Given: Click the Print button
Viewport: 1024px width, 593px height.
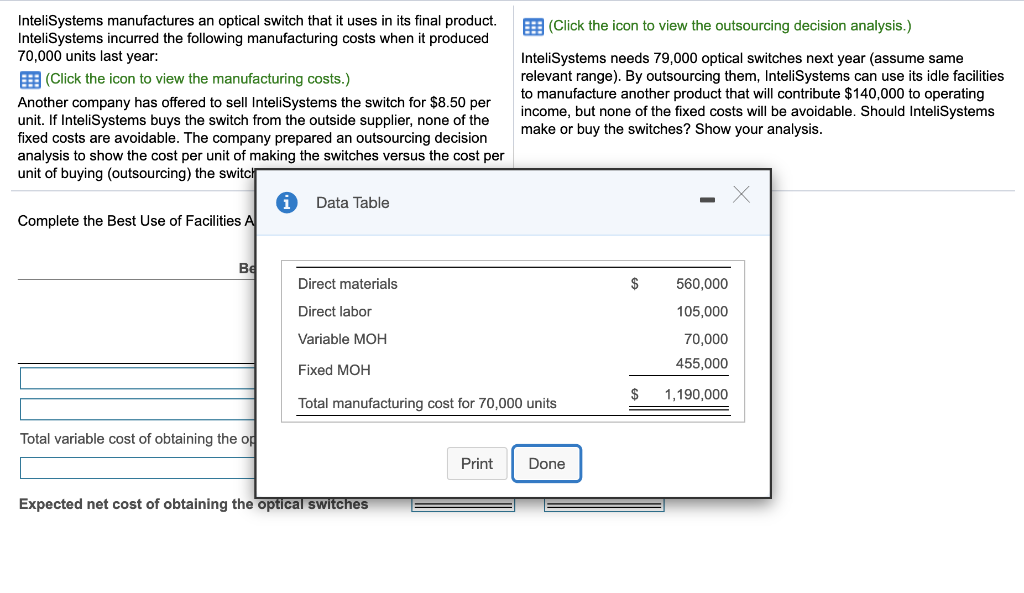Looking at the screenshot, I should tap(477, 464).
